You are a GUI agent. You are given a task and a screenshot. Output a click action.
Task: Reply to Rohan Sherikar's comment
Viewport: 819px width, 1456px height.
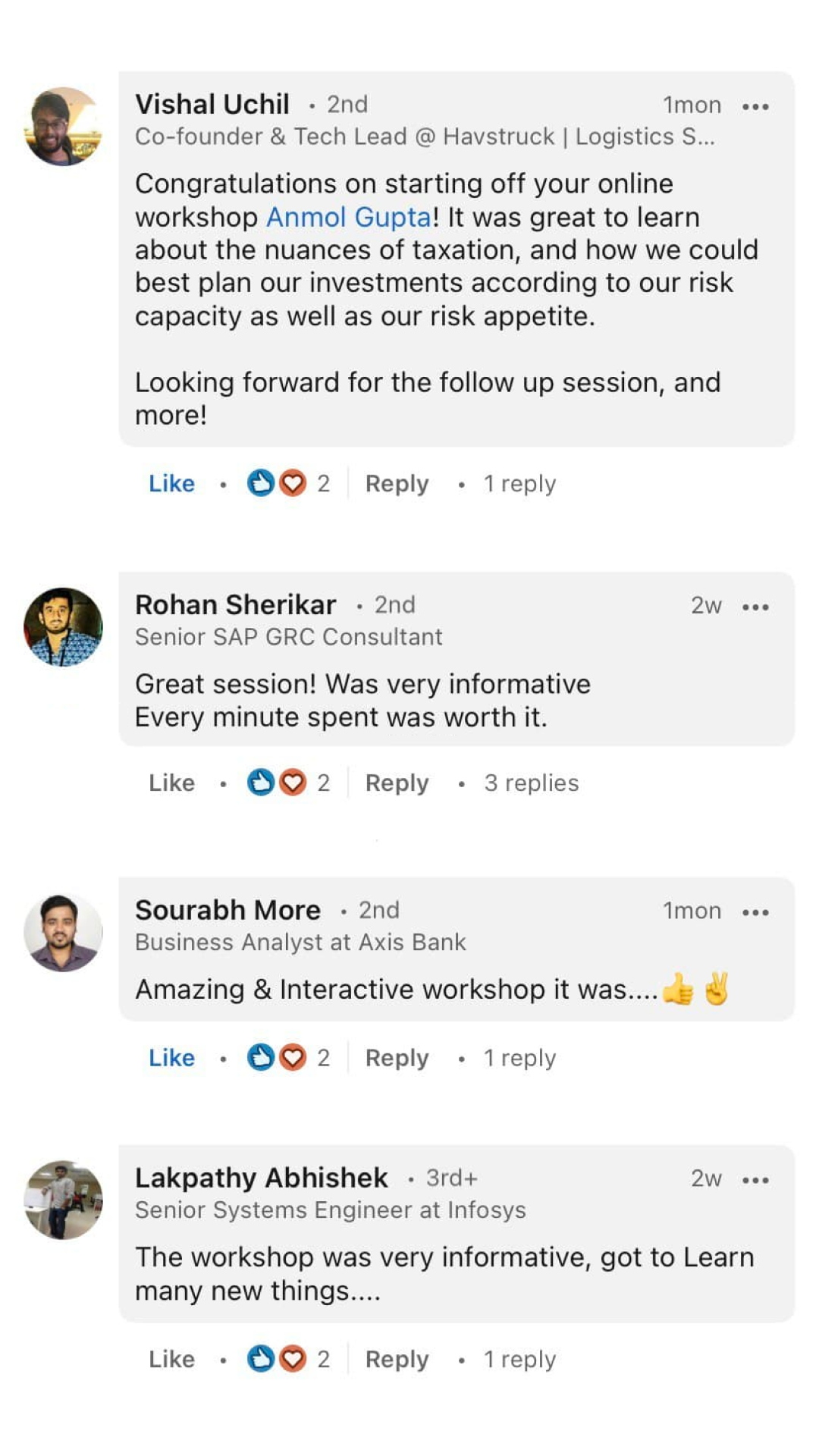tap(397, 783)
